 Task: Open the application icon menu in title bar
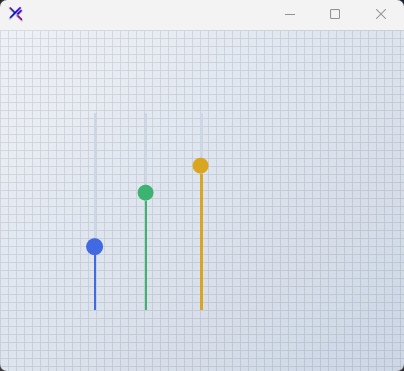point(16,14)
